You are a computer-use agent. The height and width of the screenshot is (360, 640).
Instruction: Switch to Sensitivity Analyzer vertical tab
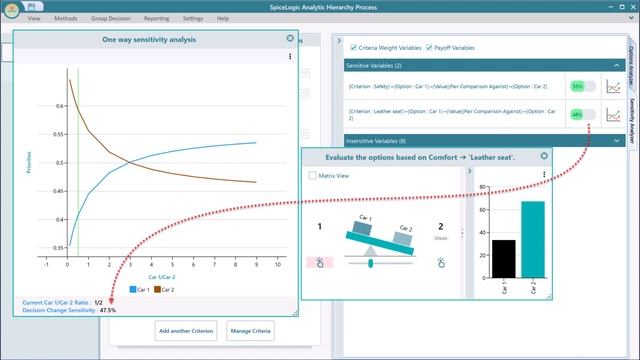tap(632, 120)
